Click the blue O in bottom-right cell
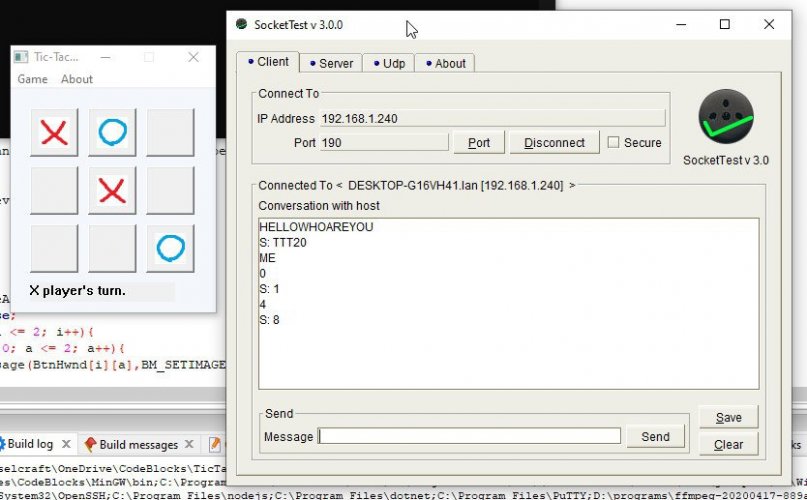Screen dimensions: 807x500 pyautogui.click(x=170, y=248)
